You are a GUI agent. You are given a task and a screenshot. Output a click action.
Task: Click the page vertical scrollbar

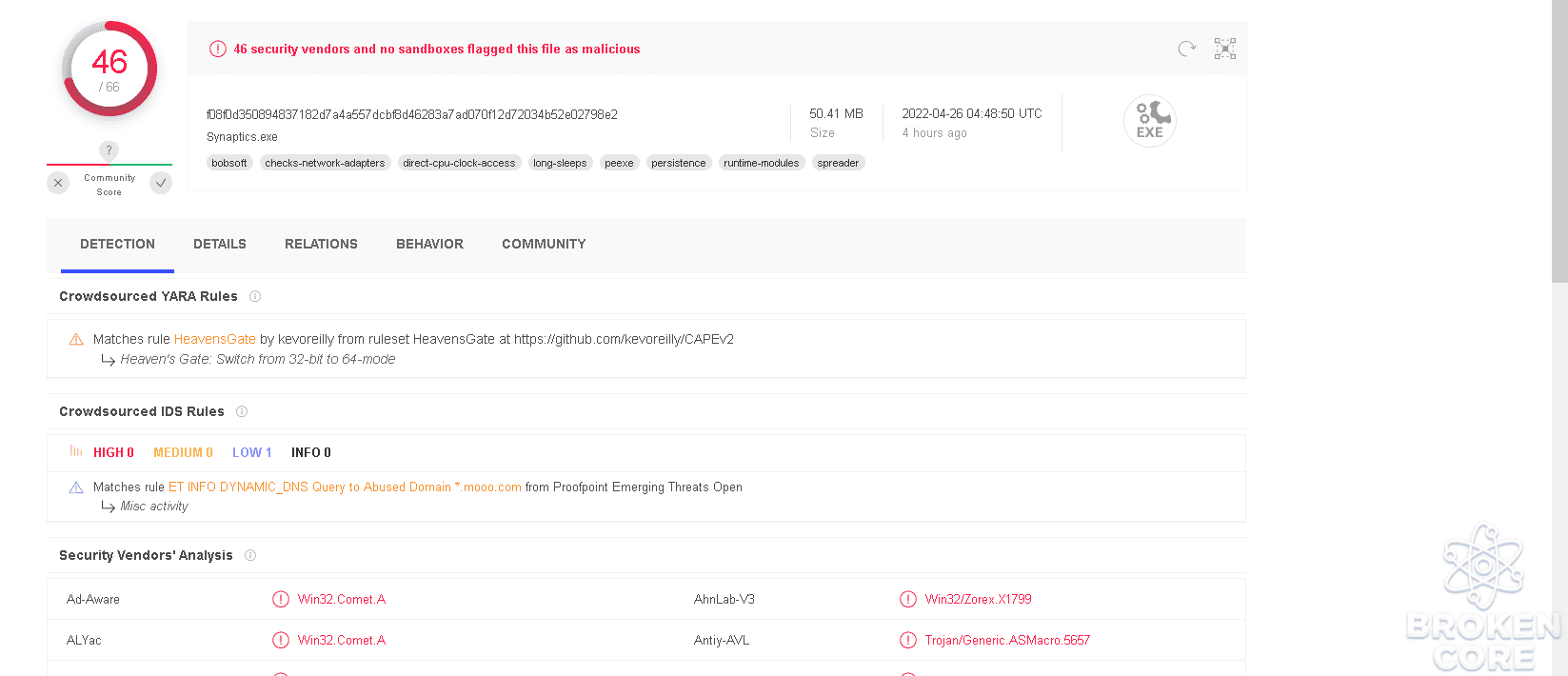[1559, 338]
